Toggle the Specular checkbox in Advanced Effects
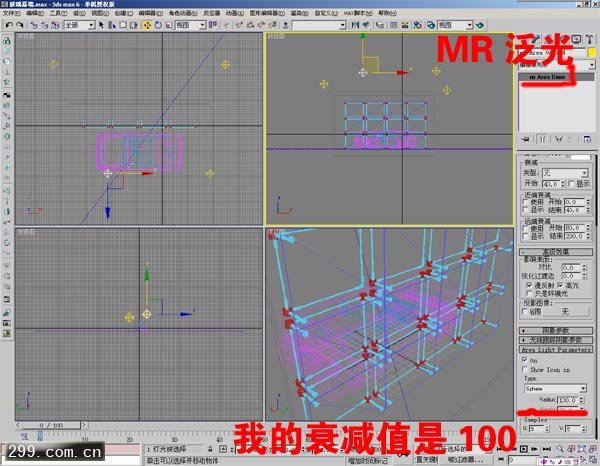This screenshot has height=466, width=600. coord(560,285)
